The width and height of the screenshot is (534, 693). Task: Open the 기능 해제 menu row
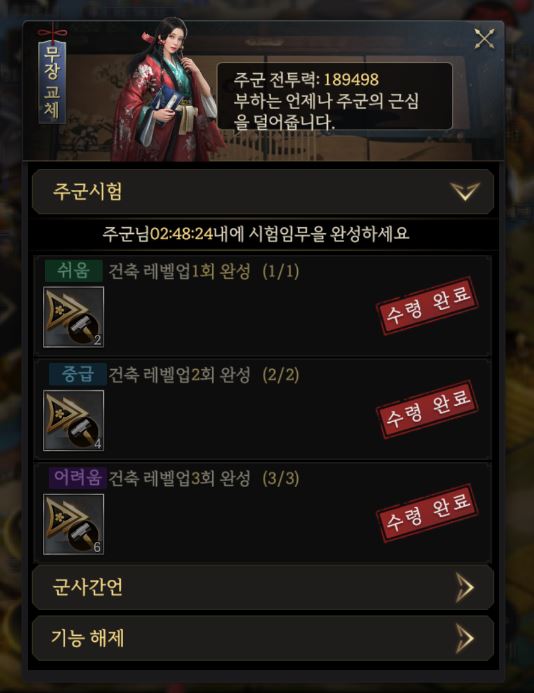point(263,639)
